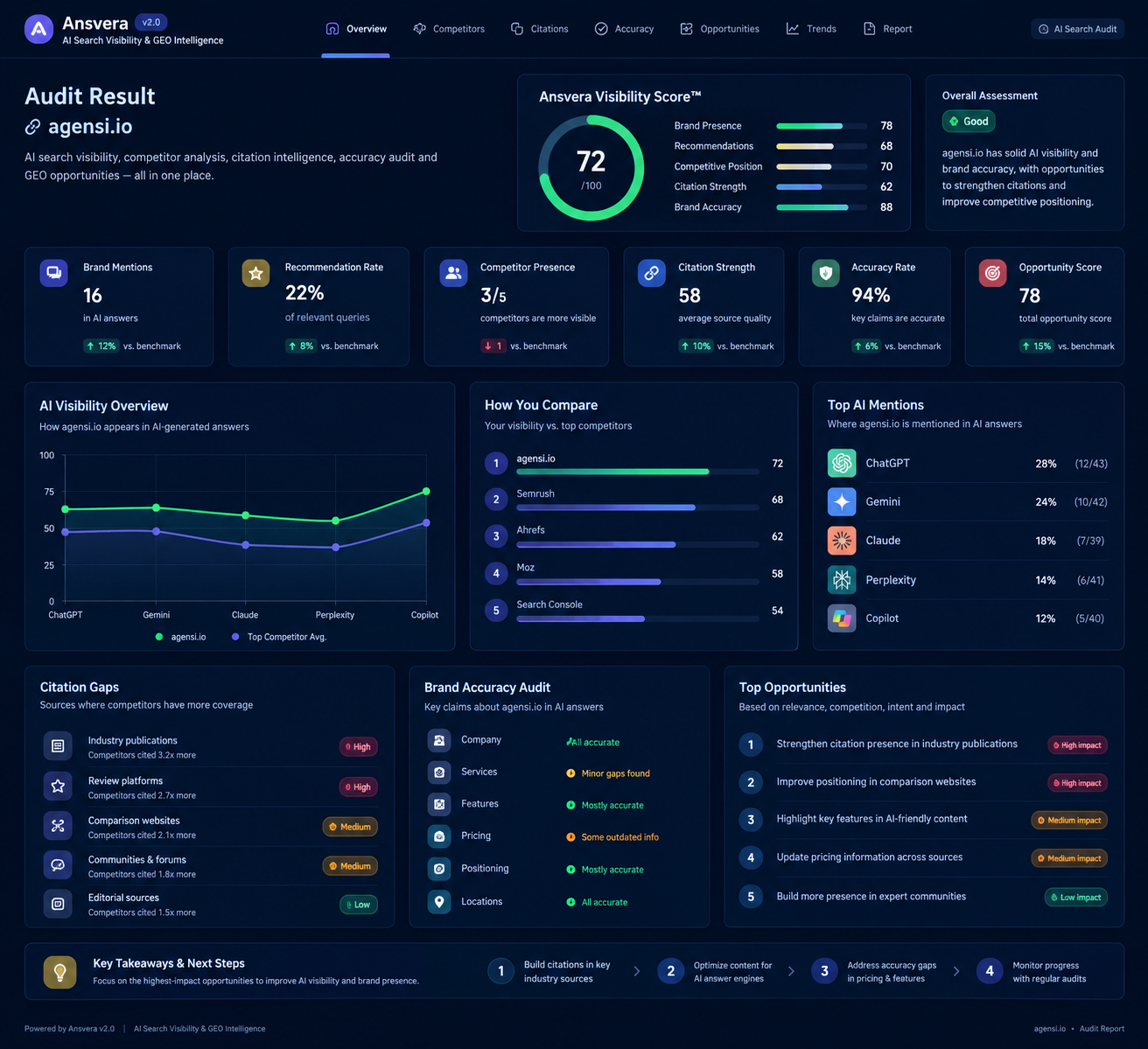This screenshot has height=1049, width=1148.
Task: Click the agensi.io chart legend item
Action: click(181, 637)
